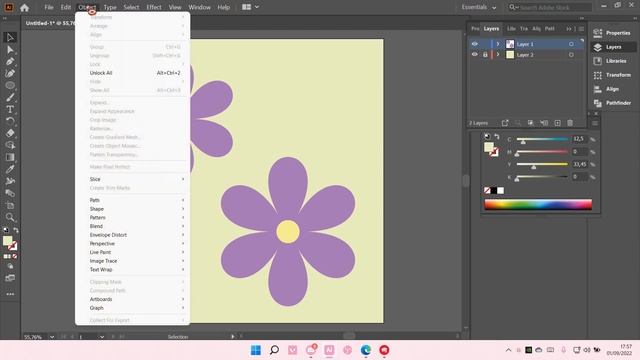Select the Type tool
Image resolution: width=640 pixels, height=360 pixels.
pyautogui.click(x=10, y=109)
